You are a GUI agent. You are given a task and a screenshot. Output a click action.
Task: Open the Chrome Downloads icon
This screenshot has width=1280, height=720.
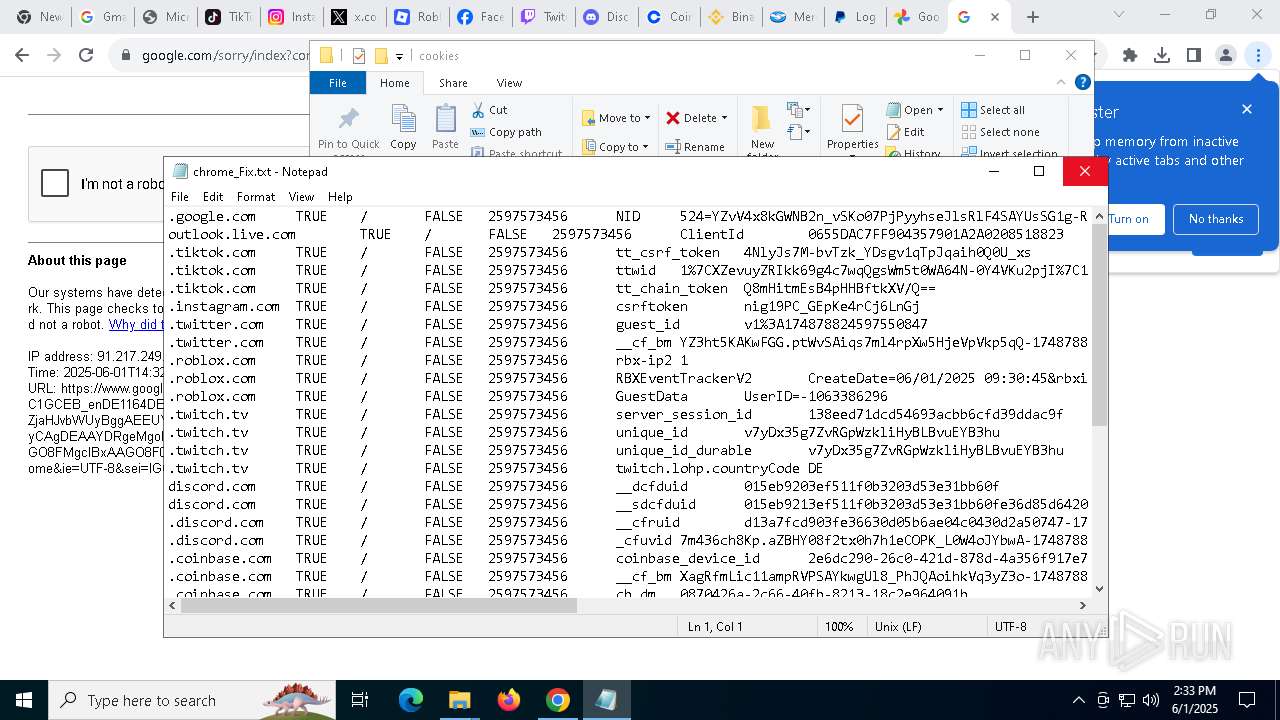tap(1162, 55)
